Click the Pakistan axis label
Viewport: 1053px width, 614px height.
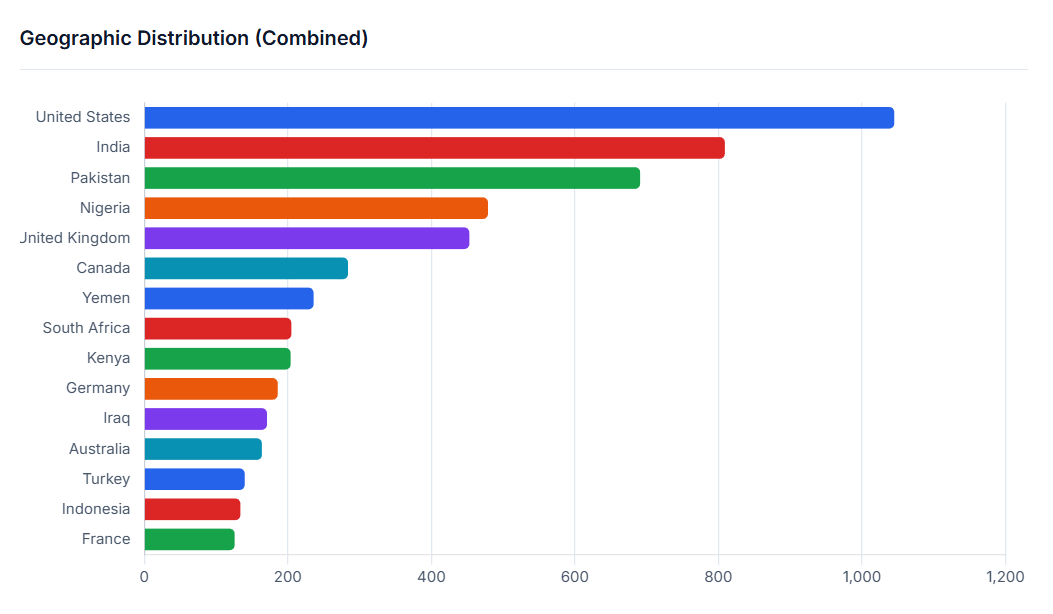[100, 178]
